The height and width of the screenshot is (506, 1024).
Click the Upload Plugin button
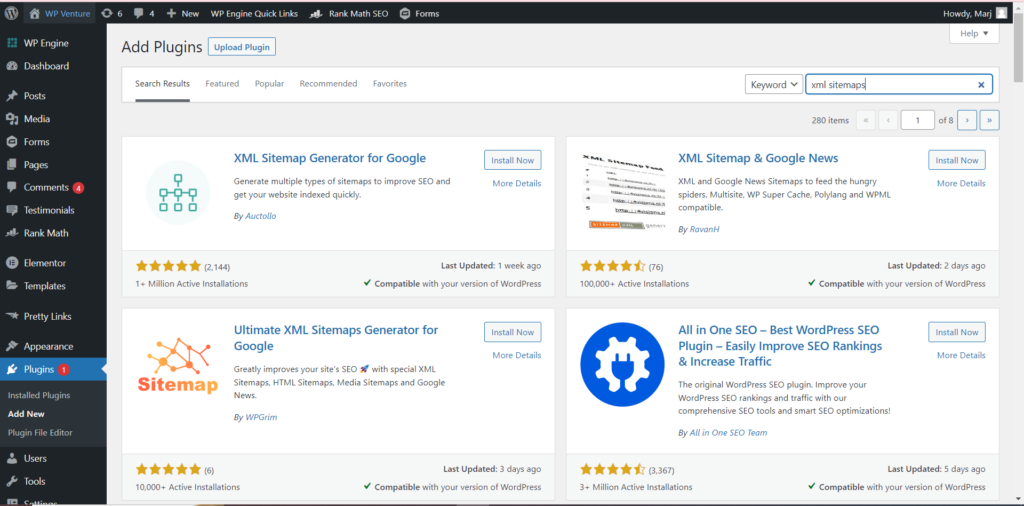point(242,47)
